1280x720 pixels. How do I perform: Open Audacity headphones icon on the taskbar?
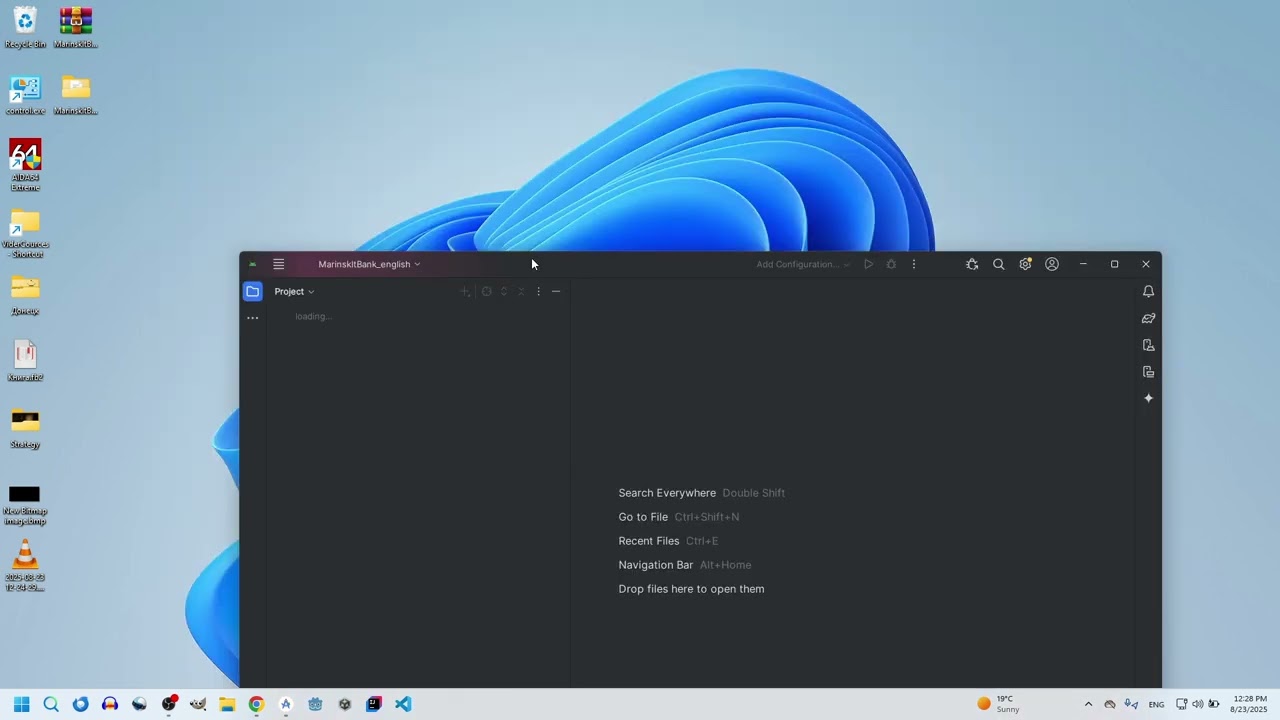(110, 704)
